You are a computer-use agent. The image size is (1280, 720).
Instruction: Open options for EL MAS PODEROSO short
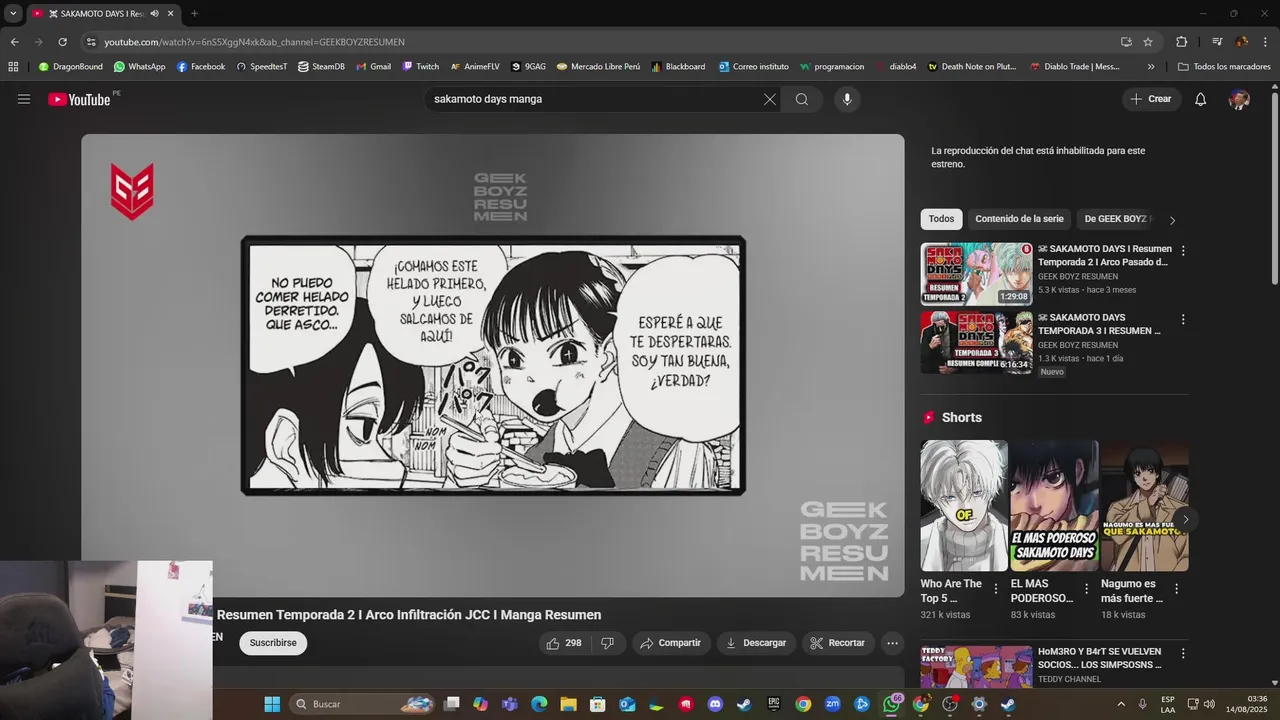tap(1086, 589)
